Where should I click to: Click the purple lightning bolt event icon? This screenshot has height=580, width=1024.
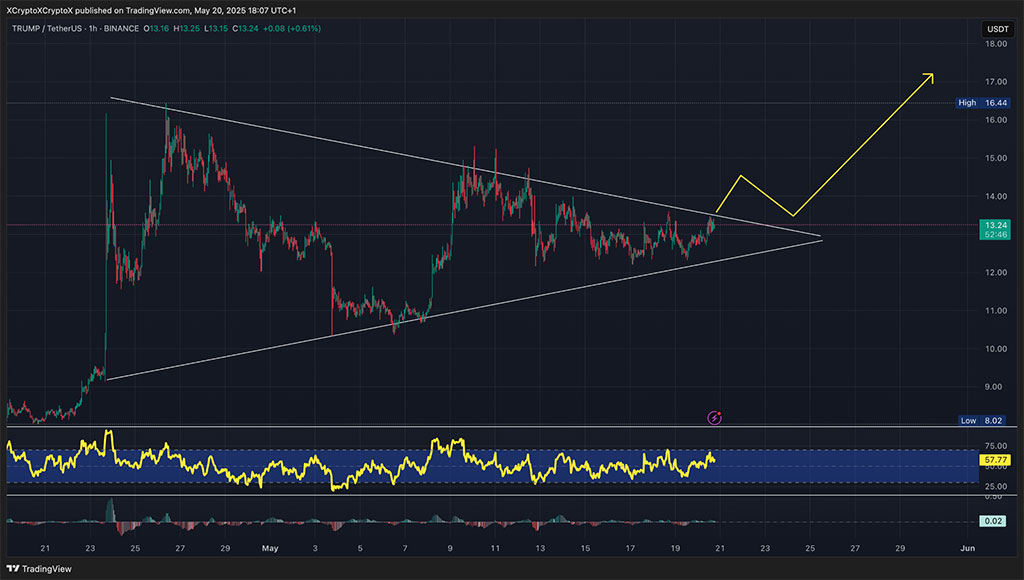click(714, 417)
